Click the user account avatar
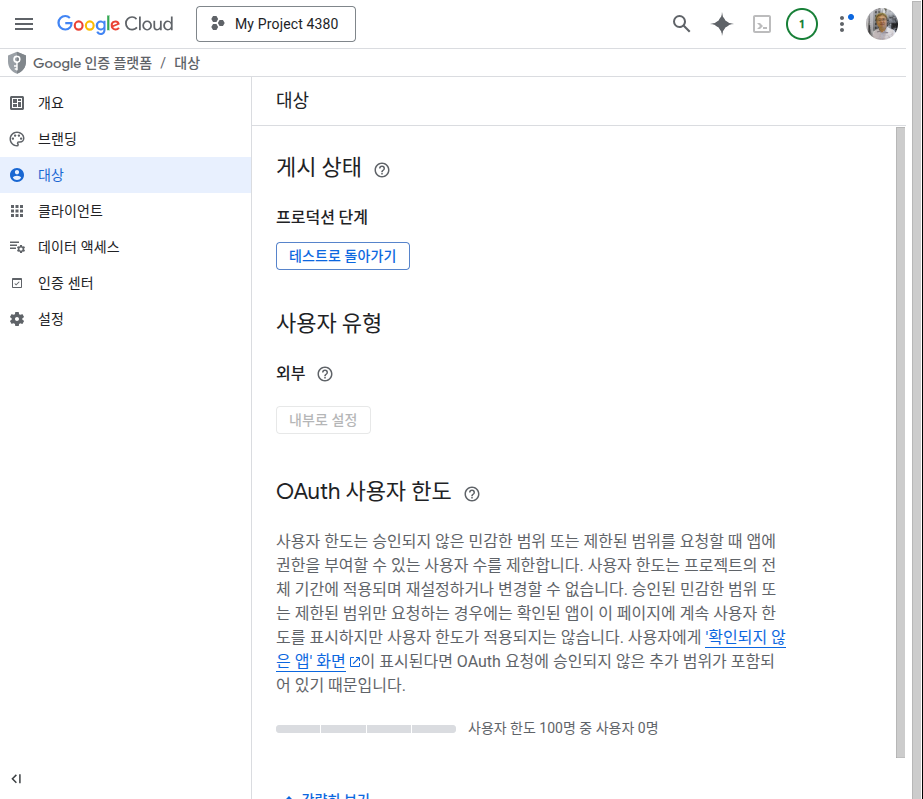Screen dimensions: 923x799 coord(882,24)
